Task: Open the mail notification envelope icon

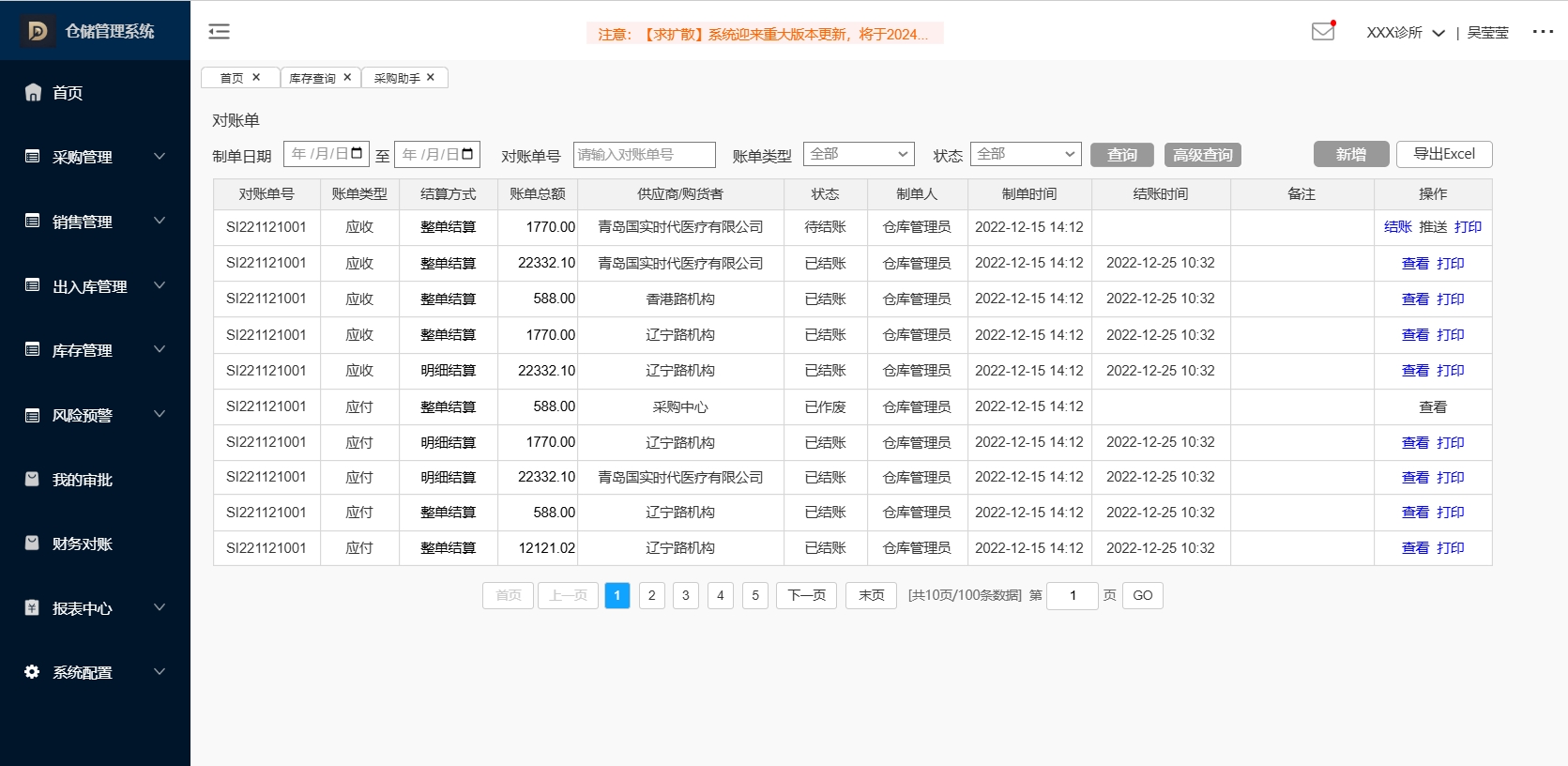Action: click(1323, 31)
